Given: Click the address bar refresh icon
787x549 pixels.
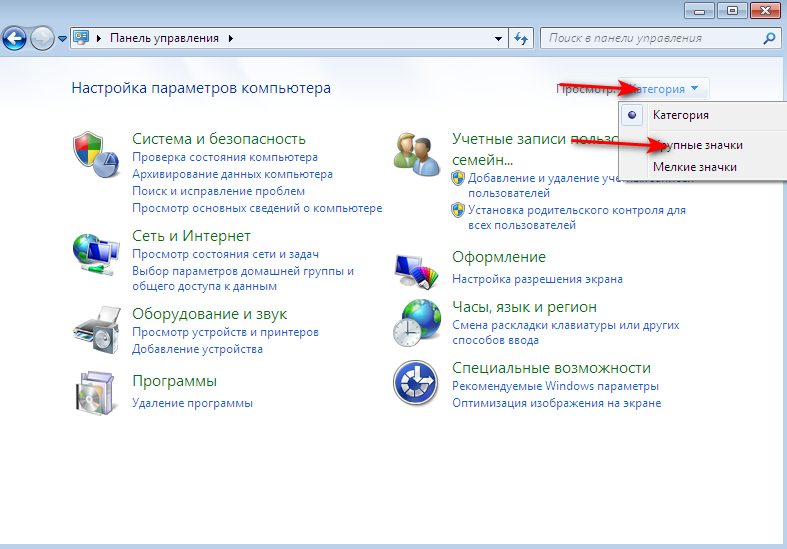Looking at the screenshot, I should coord(521,38).
